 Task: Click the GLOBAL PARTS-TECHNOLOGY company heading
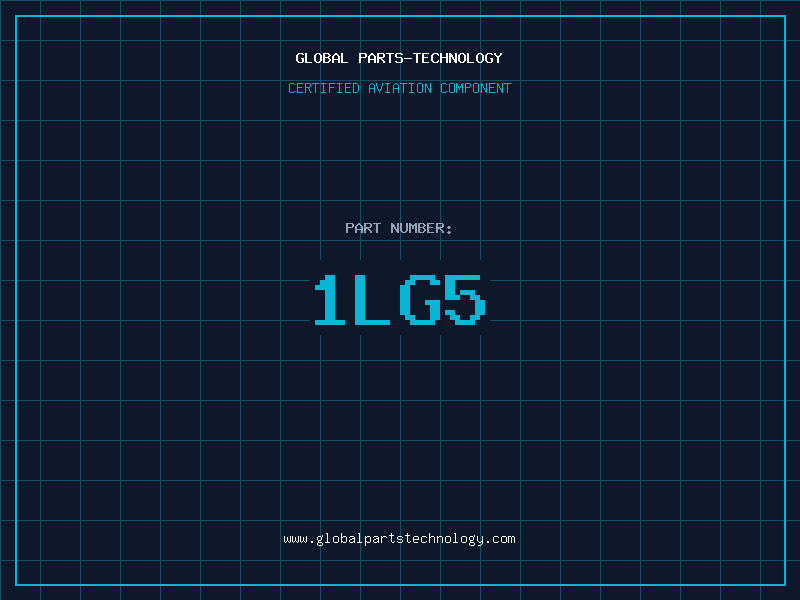pos(399,58)
